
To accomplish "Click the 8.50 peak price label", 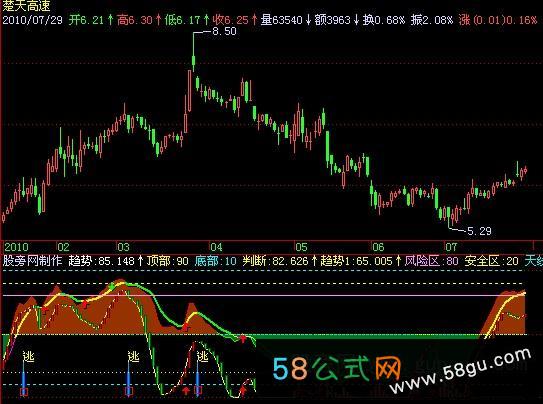I will pyautogui.click(x=224, y=32).
